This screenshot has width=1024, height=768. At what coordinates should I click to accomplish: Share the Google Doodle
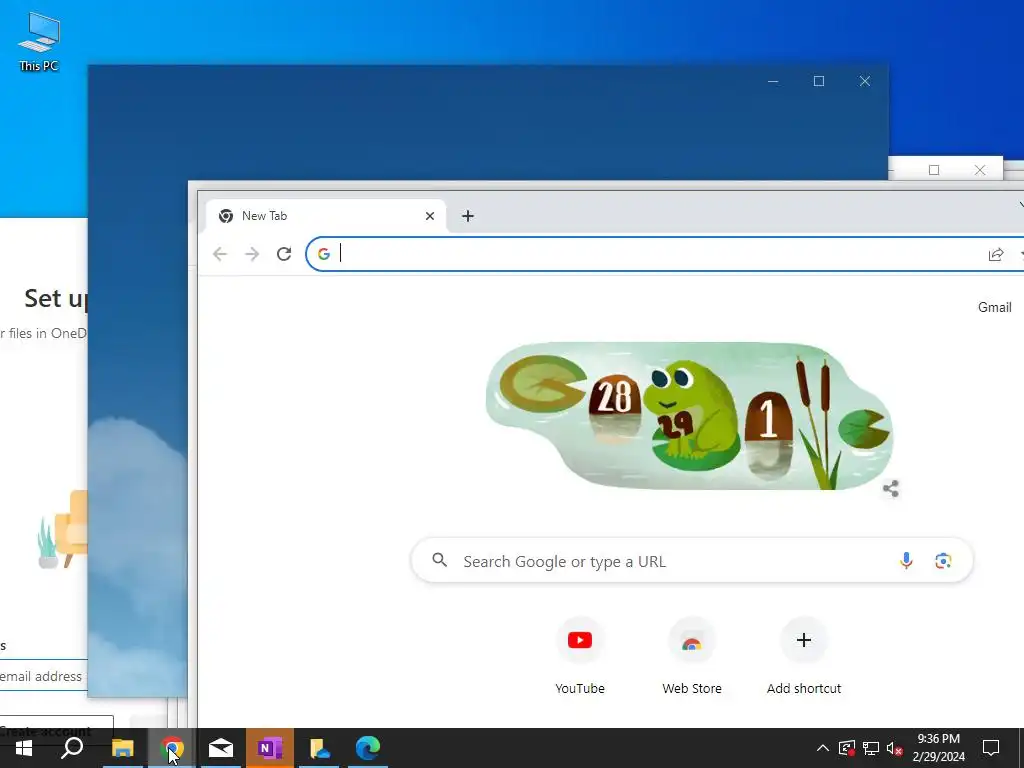[x=891, y=488]
